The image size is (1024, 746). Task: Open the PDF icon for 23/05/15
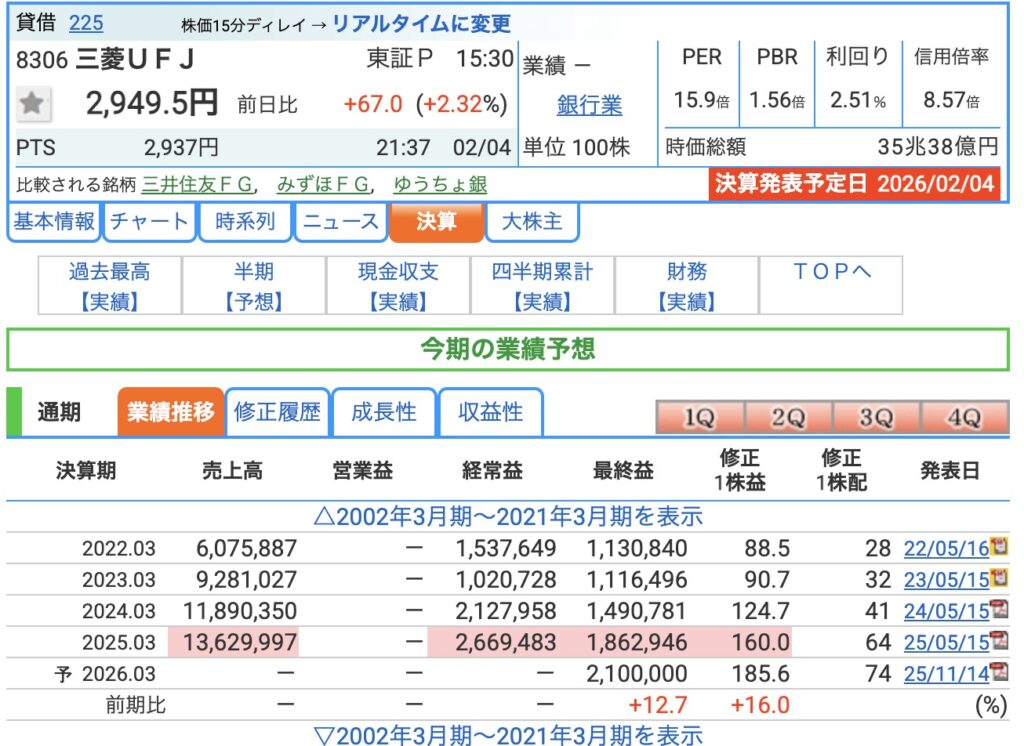point(997,579)
